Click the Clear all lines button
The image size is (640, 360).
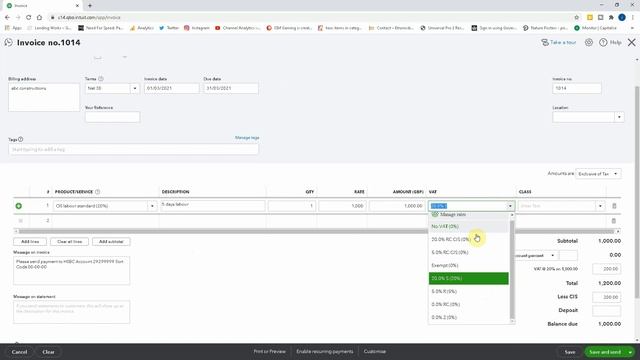point(69,242)
